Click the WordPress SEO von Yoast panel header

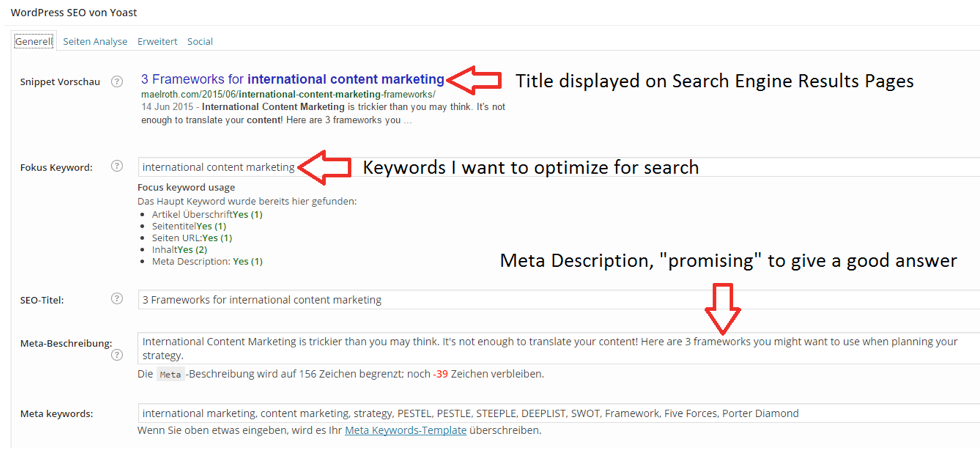point(74,12)
